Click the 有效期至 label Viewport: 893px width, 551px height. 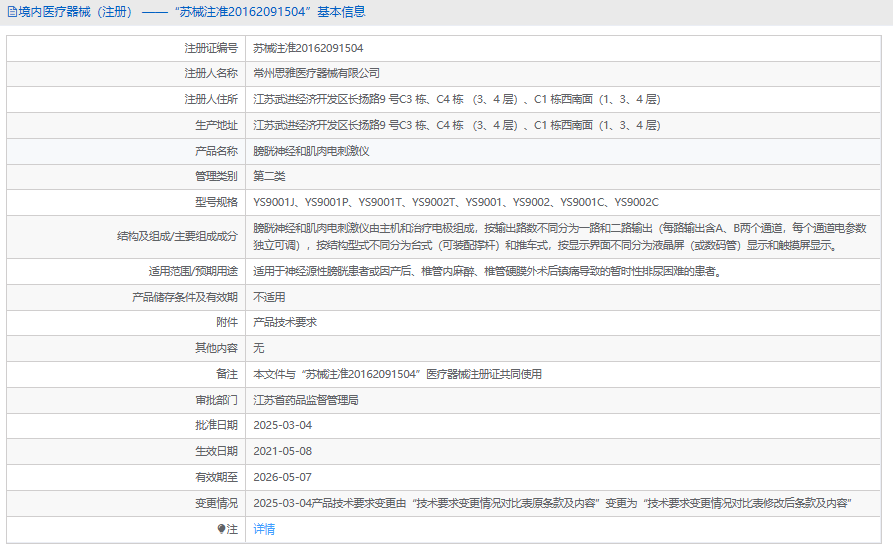pos(216,477)
